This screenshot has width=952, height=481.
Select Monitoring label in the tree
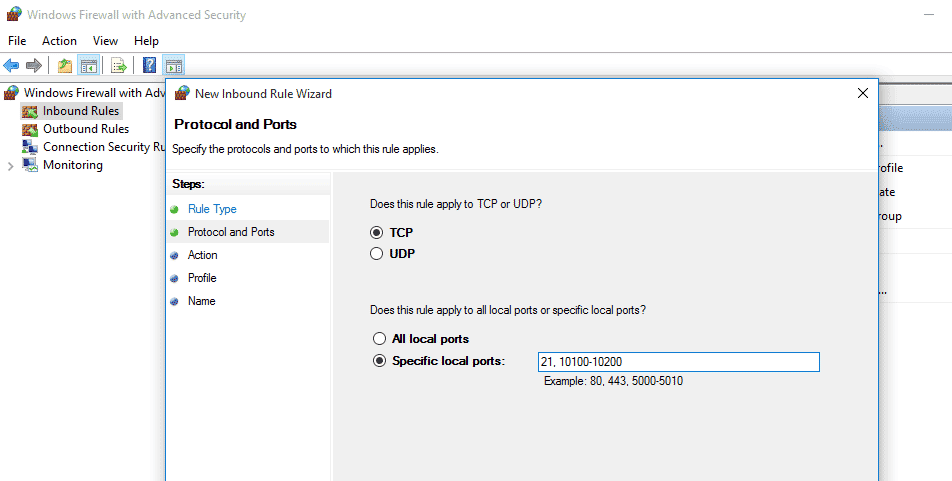[x=73, y=165]
